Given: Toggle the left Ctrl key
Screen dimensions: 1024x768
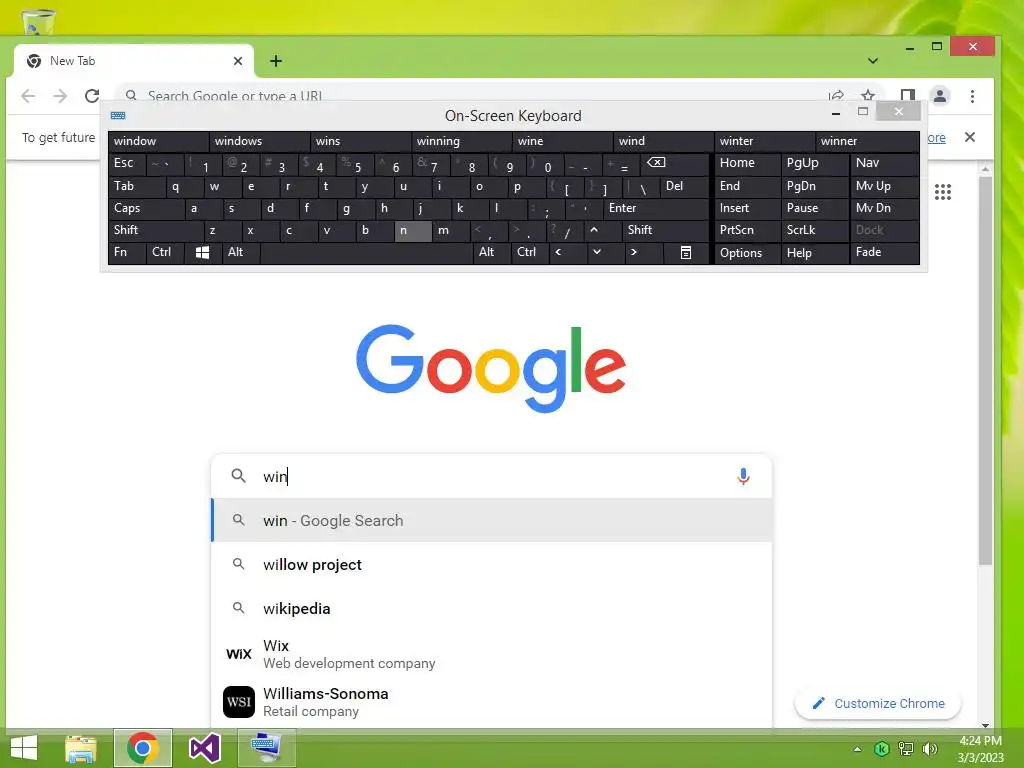Looking at the screenshot, I should coord(165,252).
